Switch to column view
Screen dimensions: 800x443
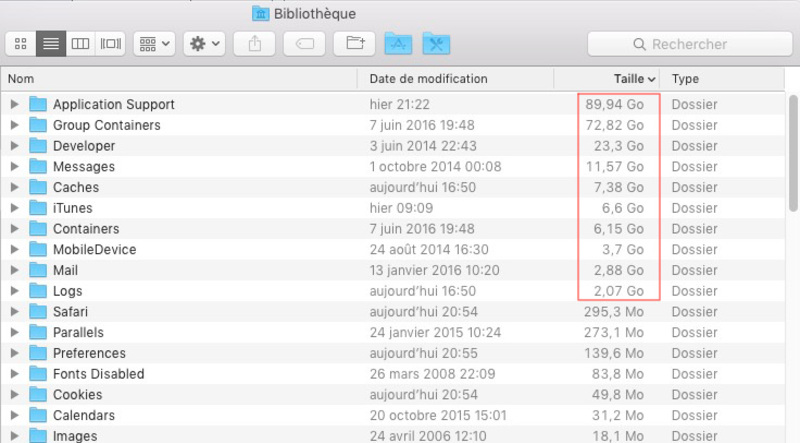pyautogui.click(x=81, y=44)
